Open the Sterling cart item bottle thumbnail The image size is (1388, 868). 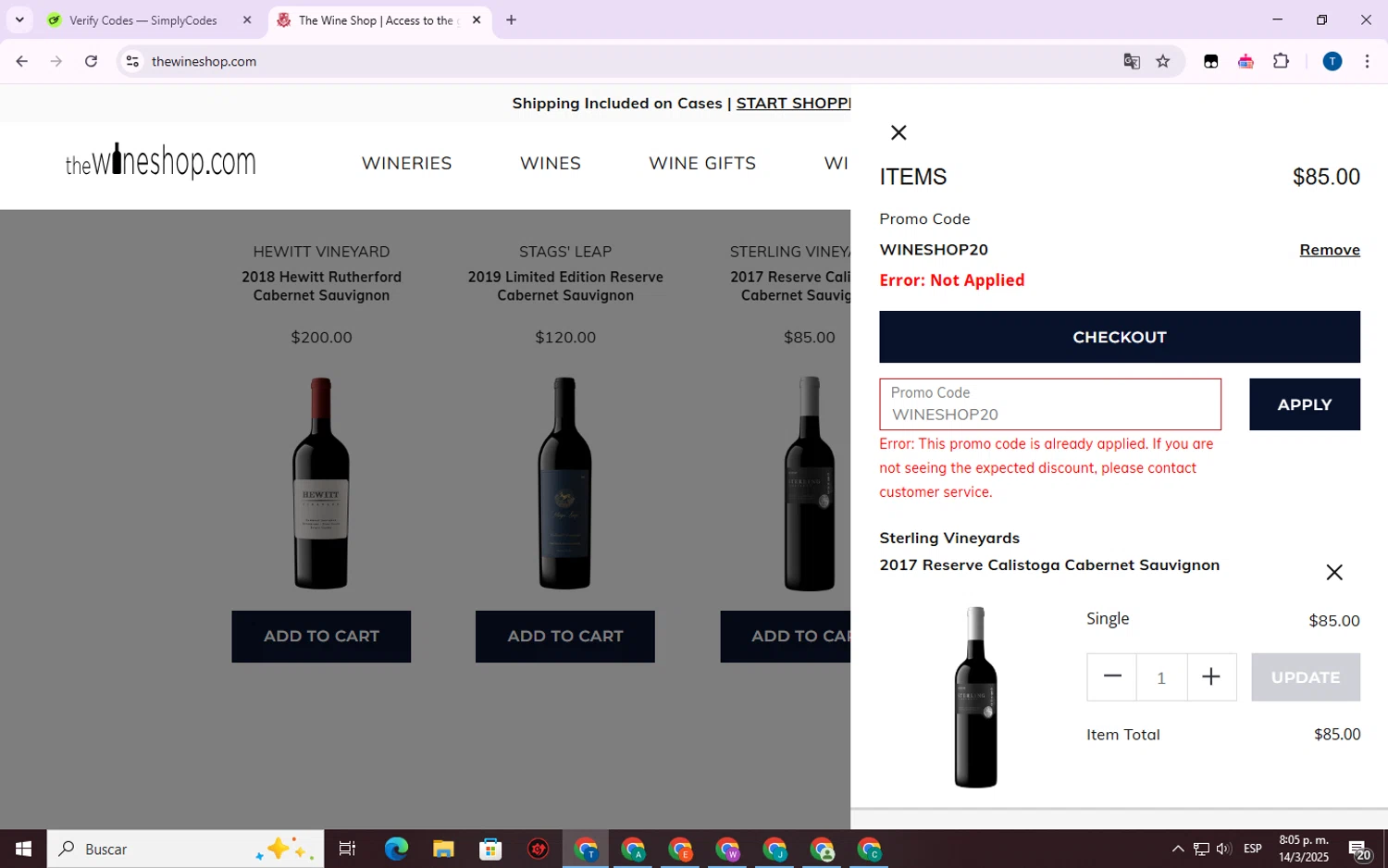(x=975, y=697)
